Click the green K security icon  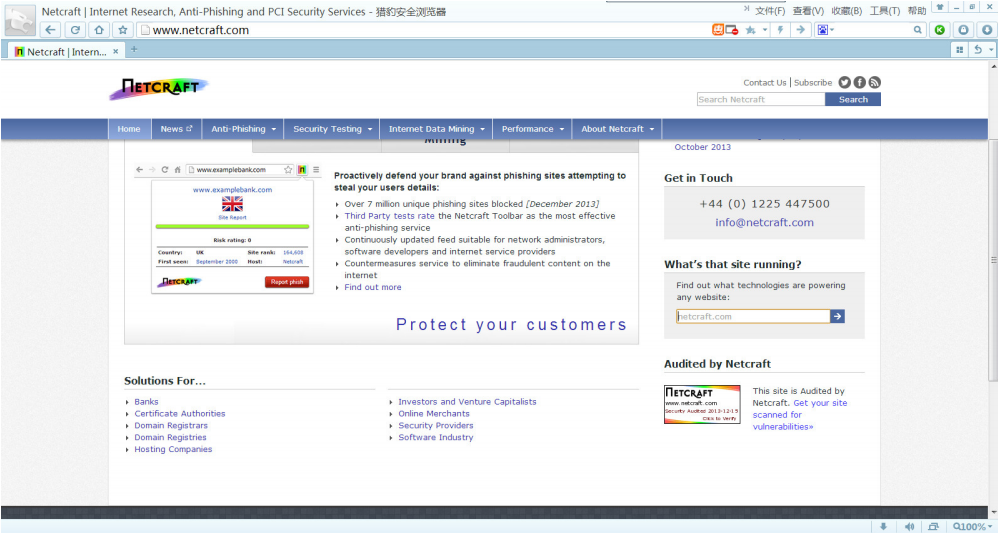(x=939, y=30)
